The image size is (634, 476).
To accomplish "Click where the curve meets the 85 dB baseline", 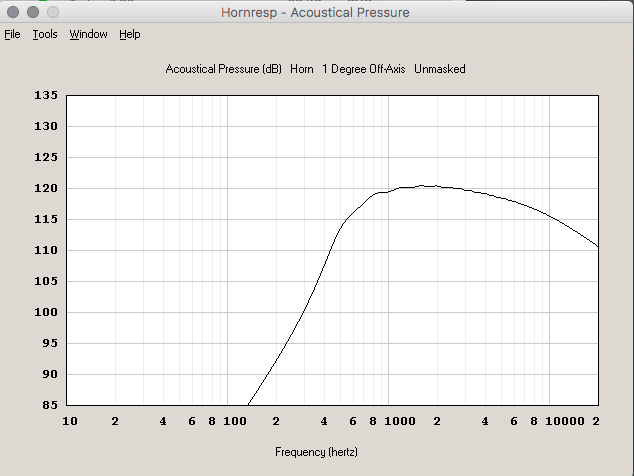I will coord(247,405).
